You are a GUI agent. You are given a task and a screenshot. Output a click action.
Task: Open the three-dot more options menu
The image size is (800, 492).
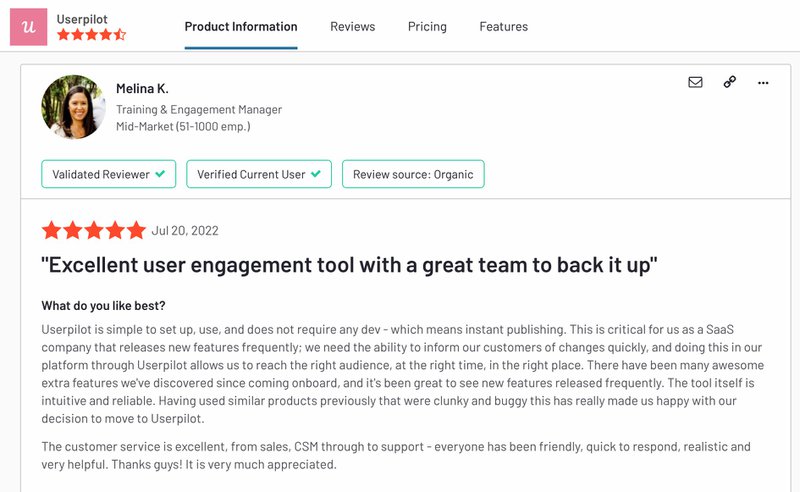click(763, 82)
